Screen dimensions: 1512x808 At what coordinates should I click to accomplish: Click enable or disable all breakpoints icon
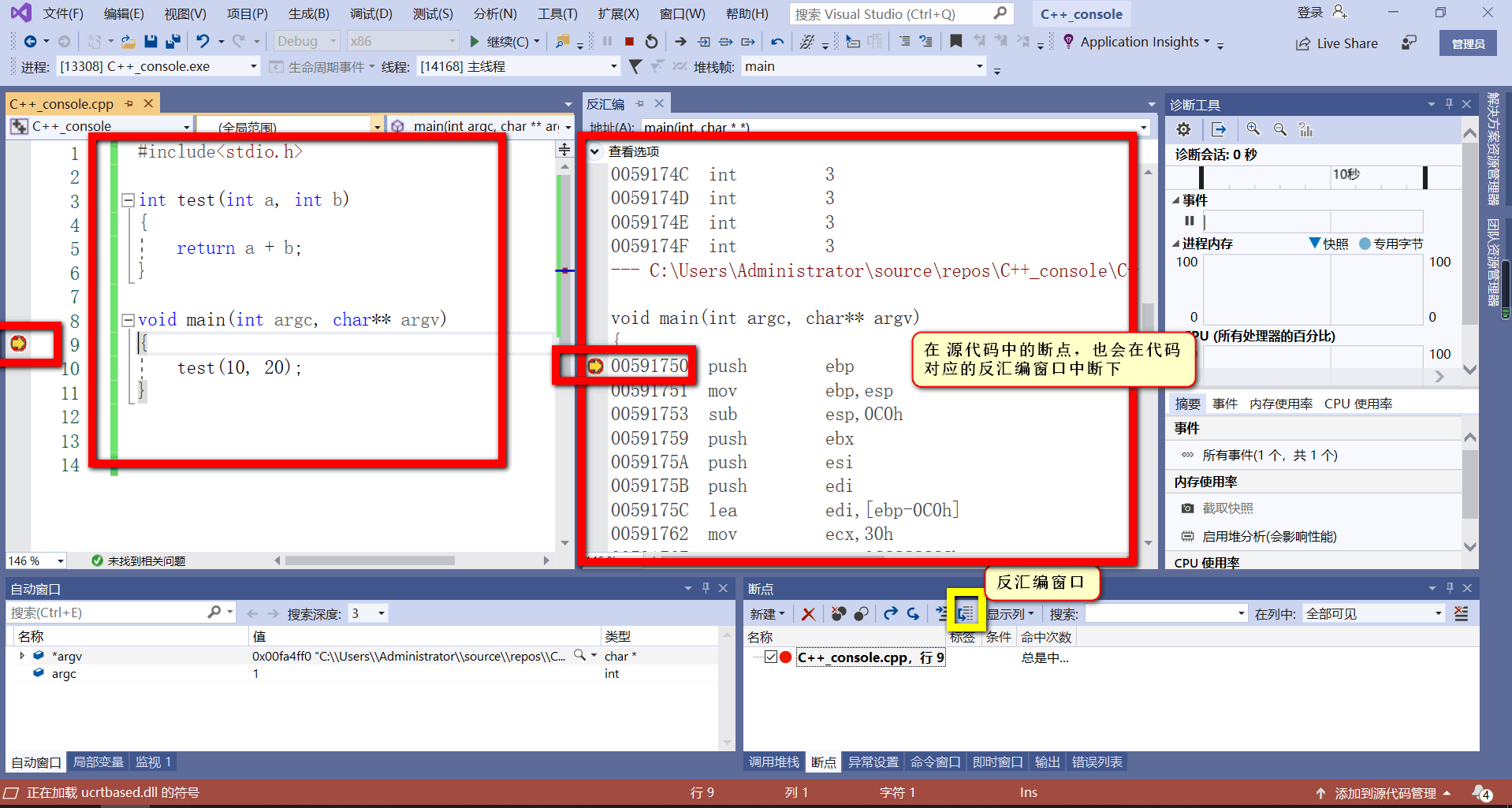pos(862,613)
